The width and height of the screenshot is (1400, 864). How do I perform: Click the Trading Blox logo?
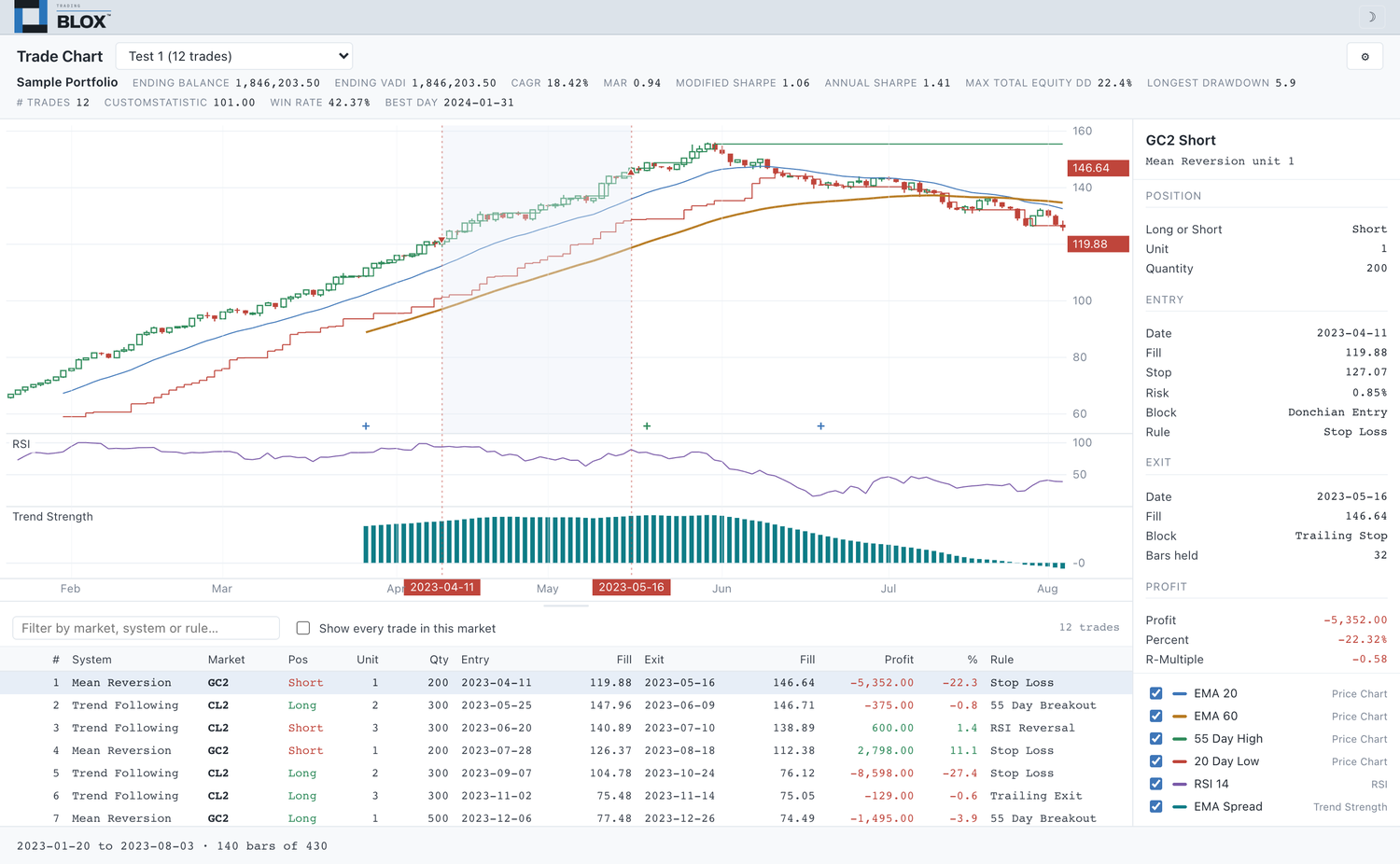coord(62,17)
